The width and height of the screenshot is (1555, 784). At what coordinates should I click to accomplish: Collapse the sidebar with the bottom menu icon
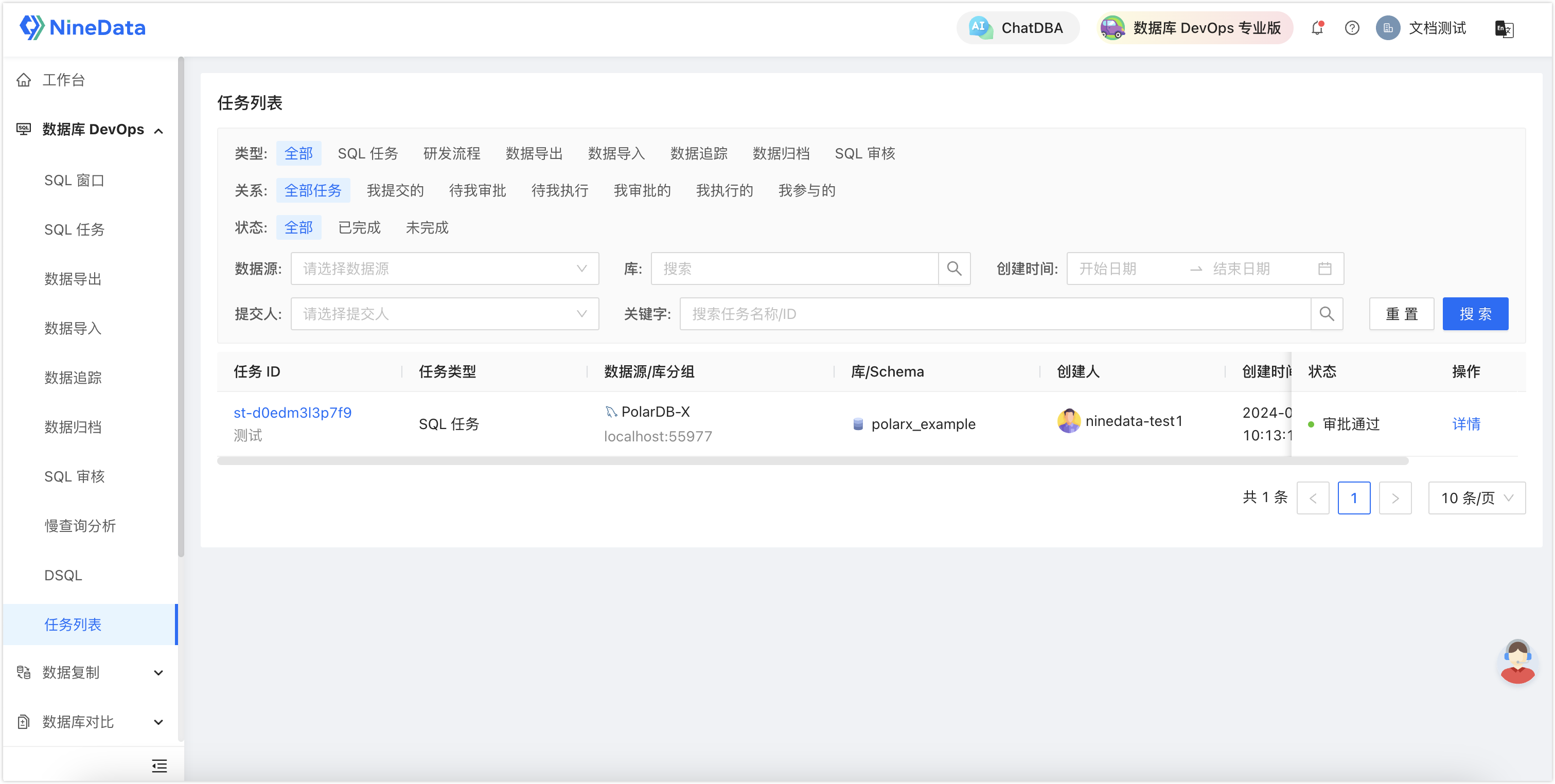click(x=160, y=765)
